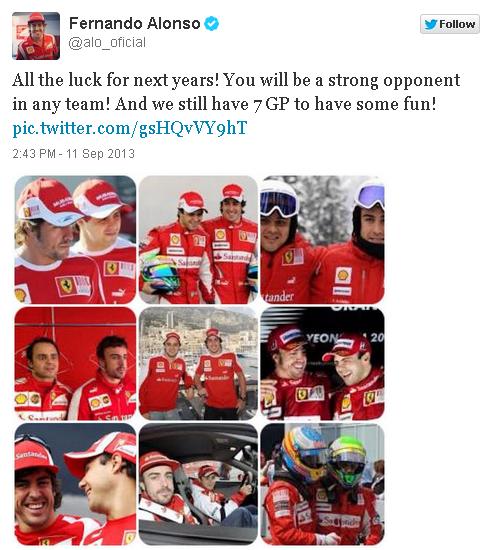The width and height of the screenshot is (486, 550).
Task: Open the photo with the driver holding a helmet
Action: point(198,240)
